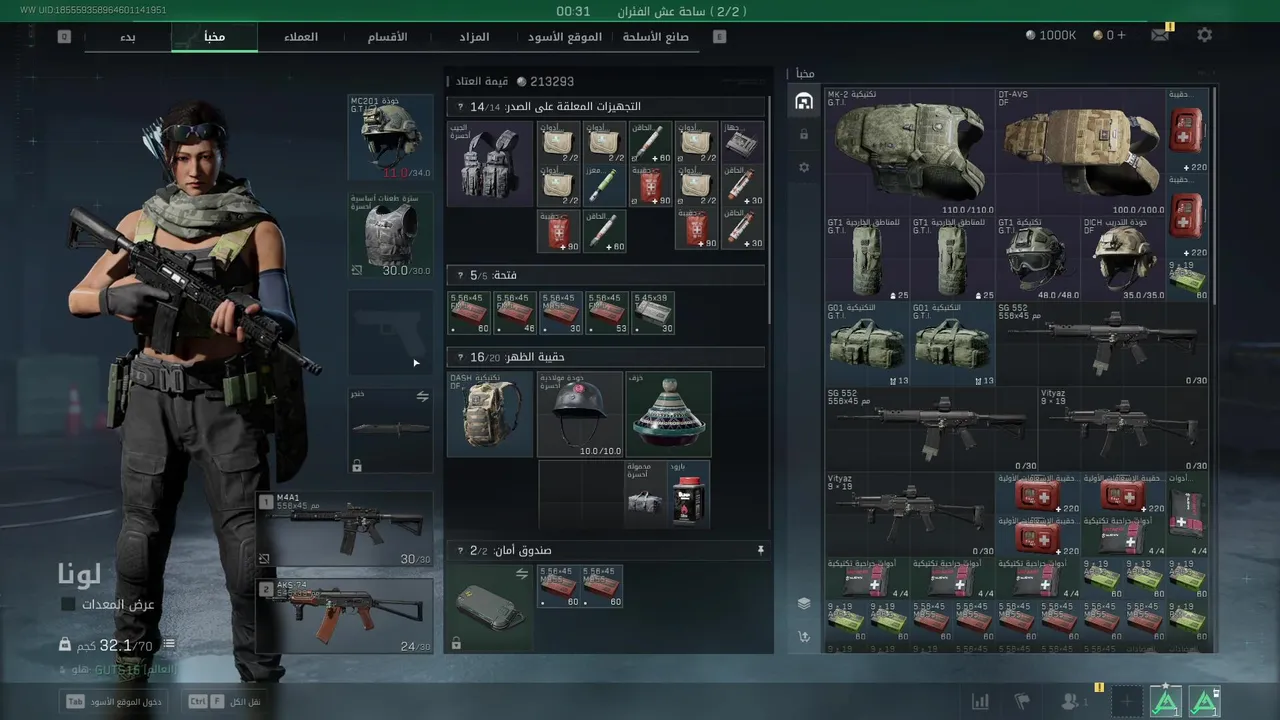Select the 5.45x39 ammo in pockets
1280x720 pixels.
(x=654, y=313)
